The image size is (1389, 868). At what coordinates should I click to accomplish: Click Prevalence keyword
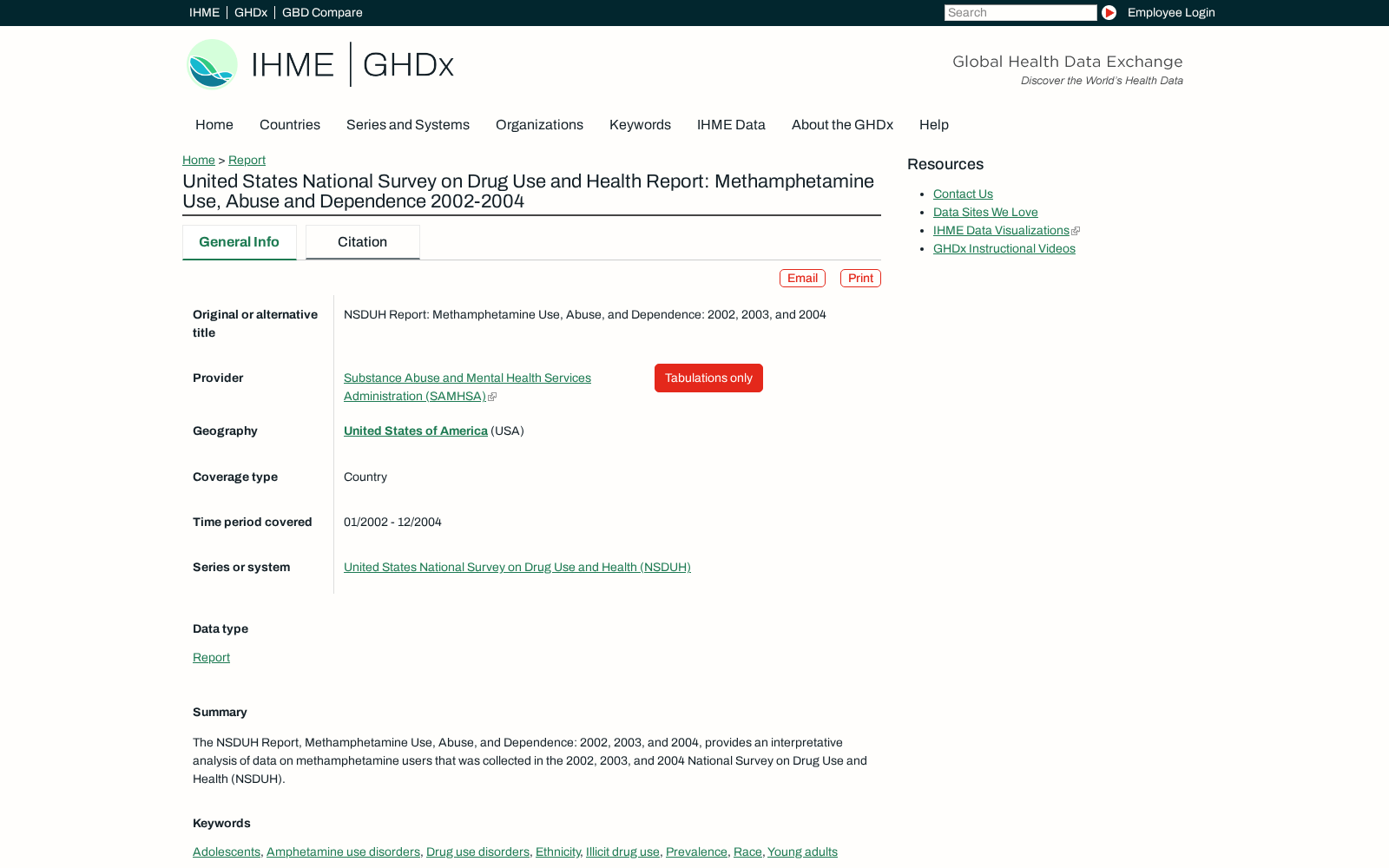click(696, 852)
